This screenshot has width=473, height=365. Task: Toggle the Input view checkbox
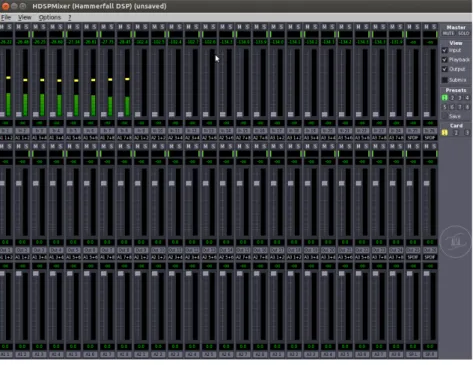(x=444, y=50)
